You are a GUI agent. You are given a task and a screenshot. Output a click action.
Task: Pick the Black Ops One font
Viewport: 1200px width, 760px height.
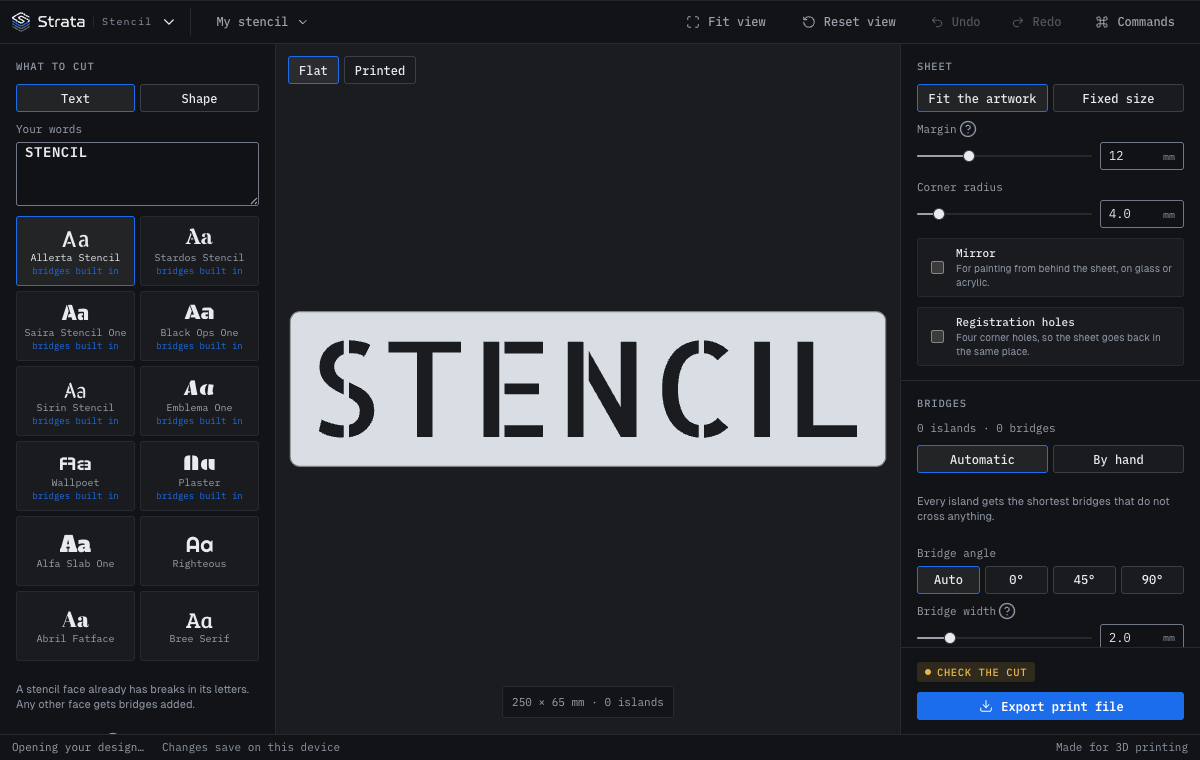tap(199, 326)
